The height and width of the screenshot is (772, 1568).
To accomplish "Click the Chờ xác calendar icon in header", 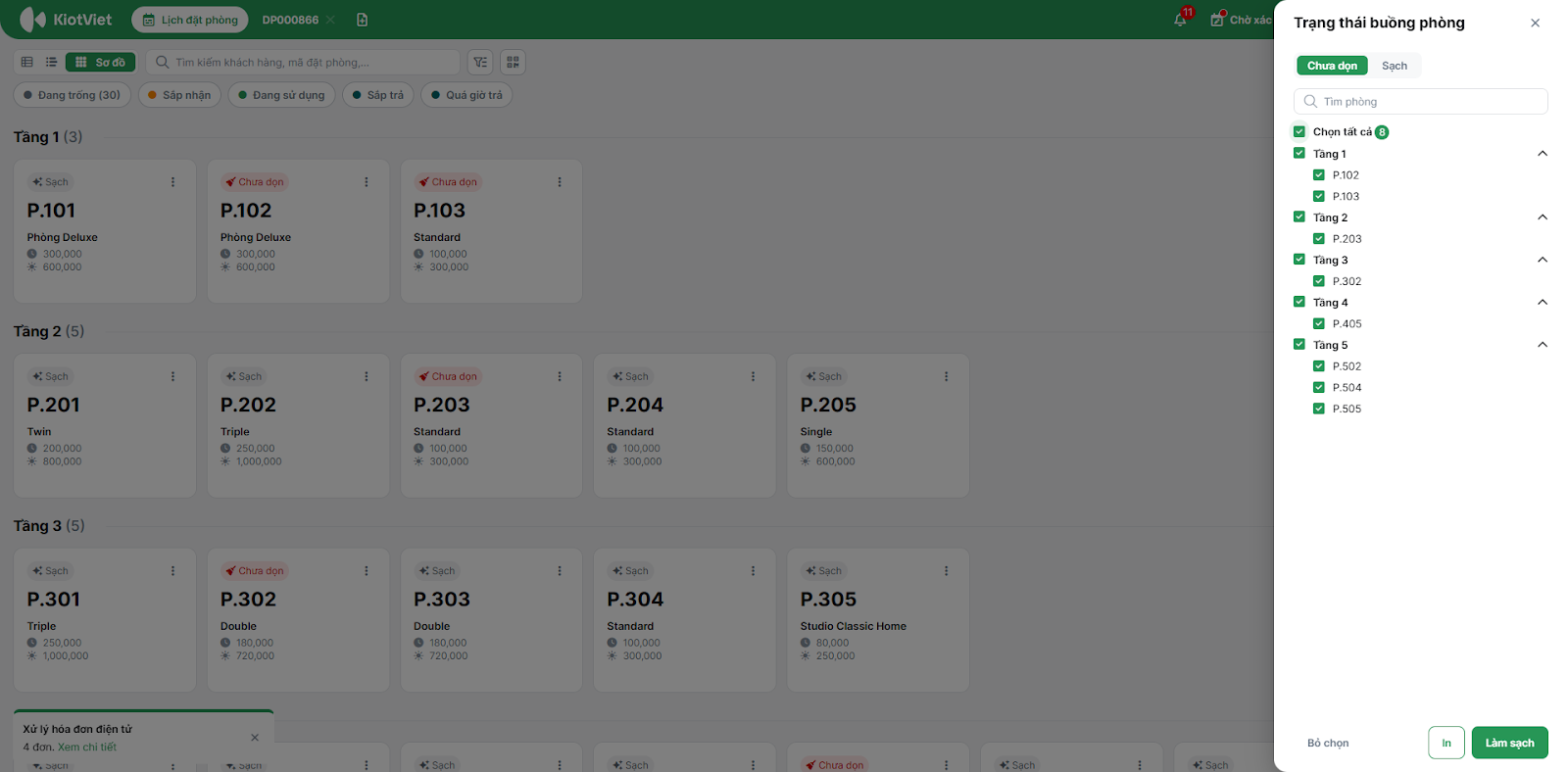I will pos(1217,20).
